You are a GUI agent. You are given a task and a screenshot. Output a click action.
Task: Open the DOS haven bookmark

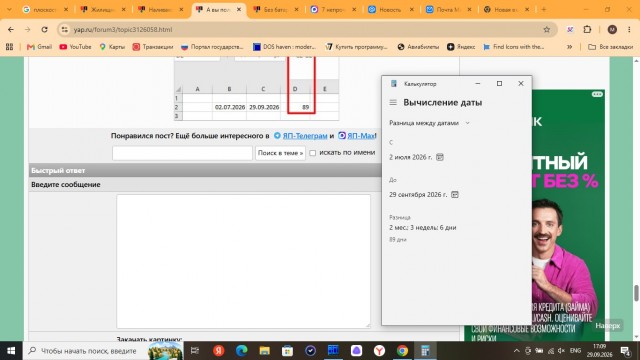pyautogui.click(x=284, y=47)
